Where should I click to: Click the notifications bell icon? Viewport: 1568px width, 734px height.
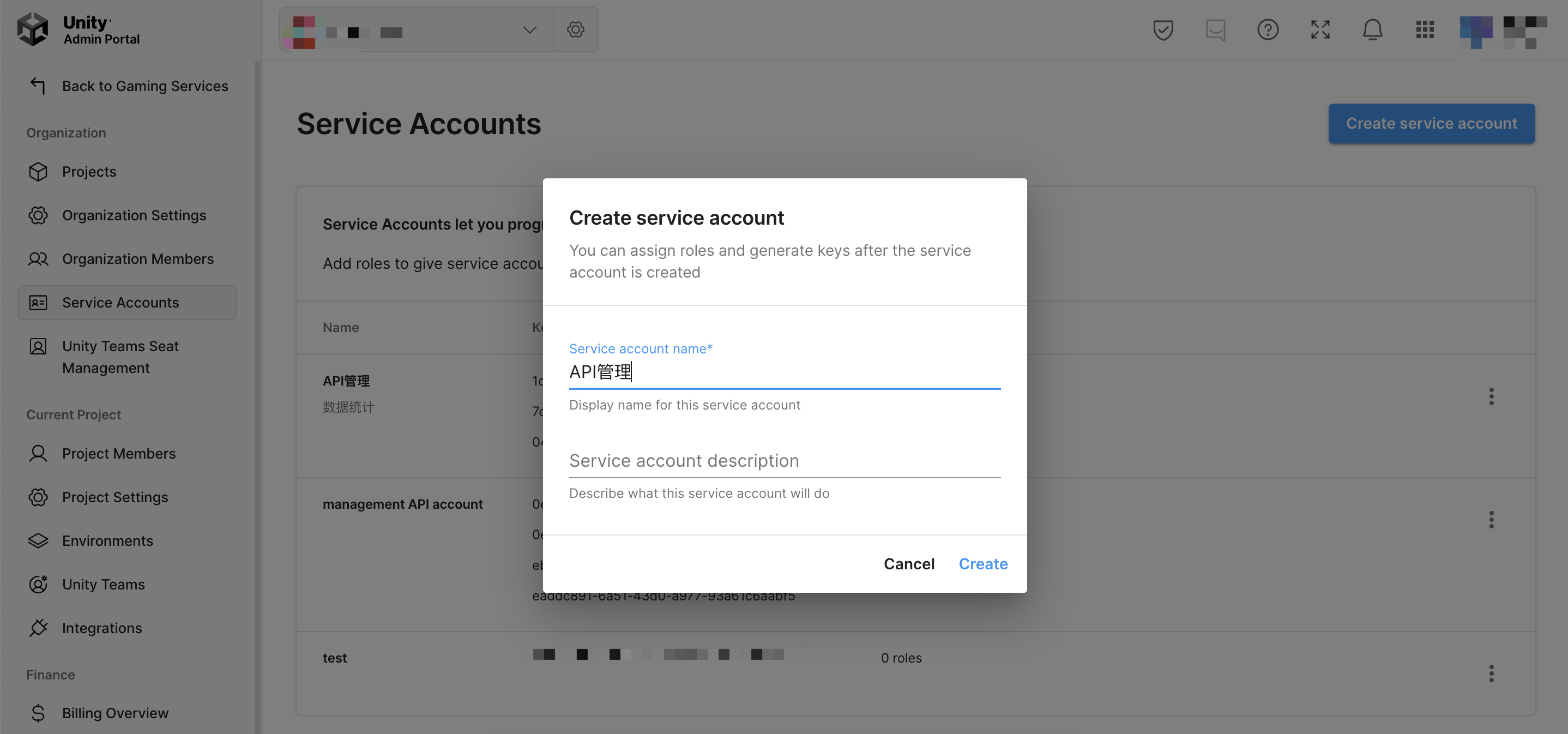1372,29
